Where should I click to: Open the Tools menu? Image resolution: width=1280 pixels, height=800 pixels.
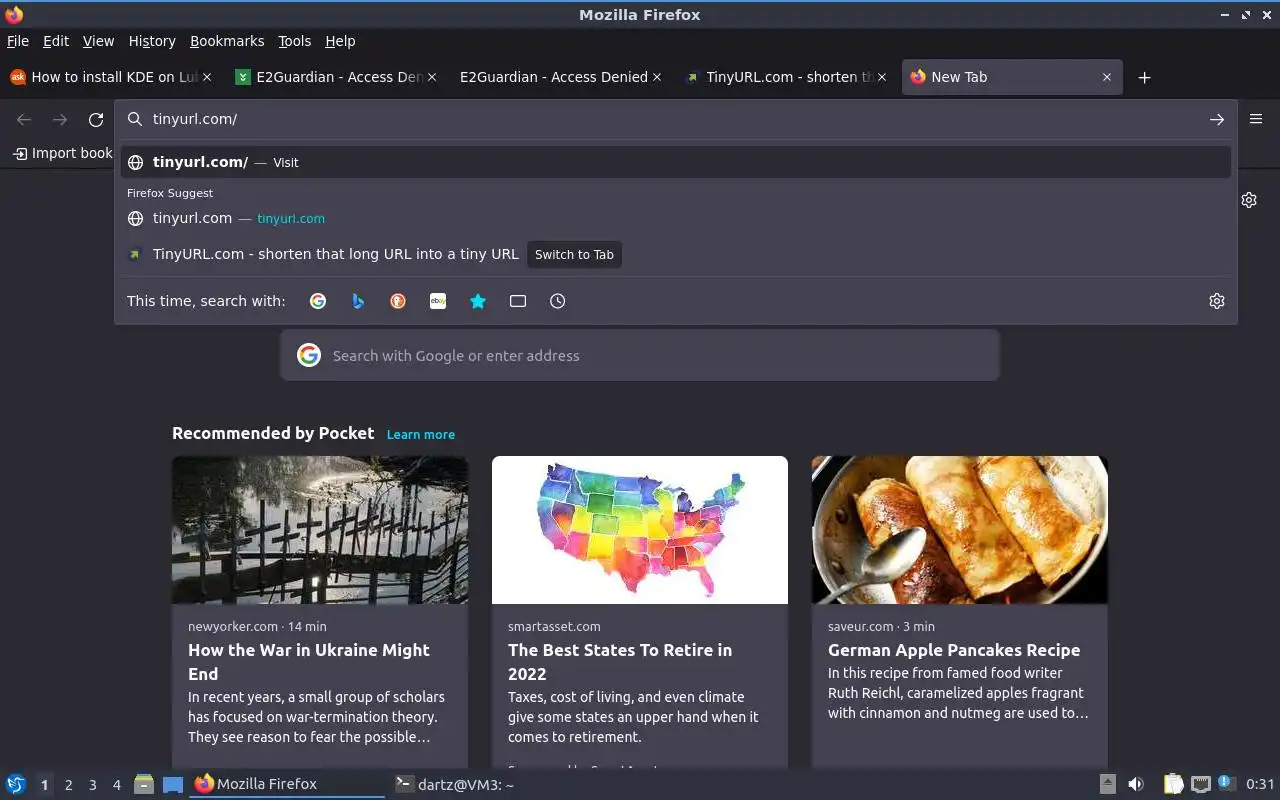click(295, 41)
